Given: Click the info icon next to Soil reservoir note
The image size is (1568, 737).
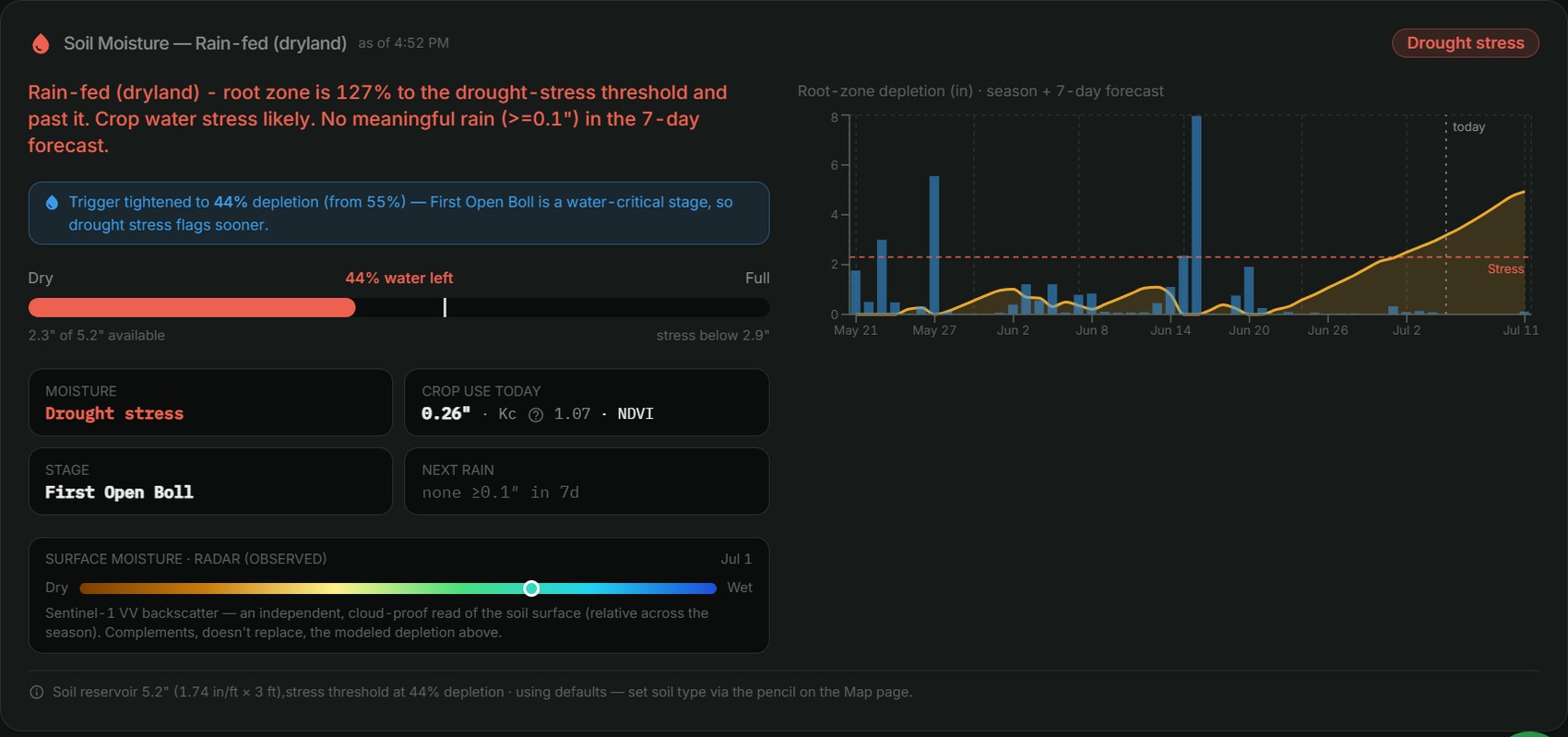Looking at the screenshot, I should click(x=37, y=692).
